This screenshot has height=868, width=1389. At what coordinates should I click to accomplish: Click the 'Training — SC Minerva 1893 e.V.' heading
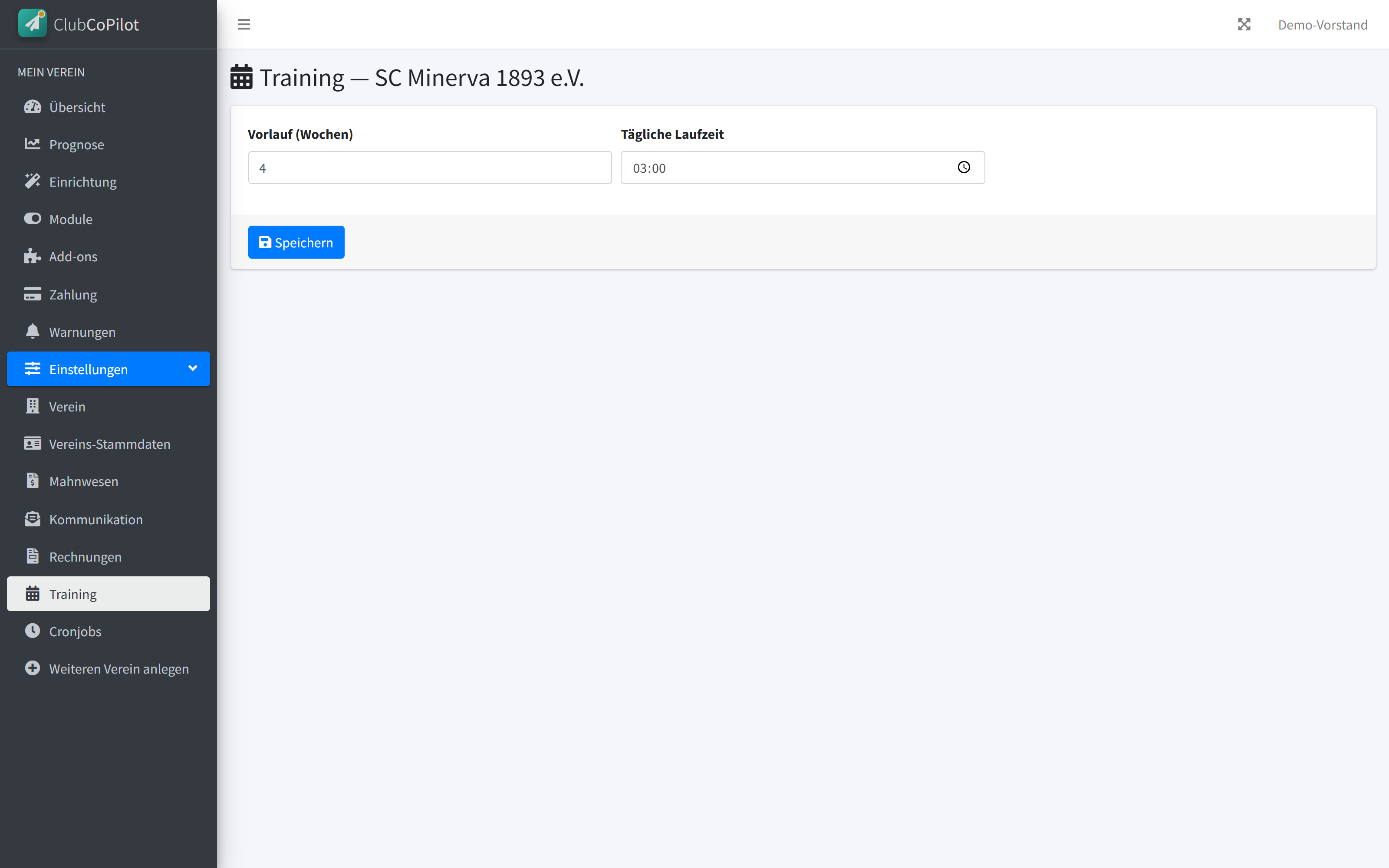pyautogui.click(x=422, y=78)
